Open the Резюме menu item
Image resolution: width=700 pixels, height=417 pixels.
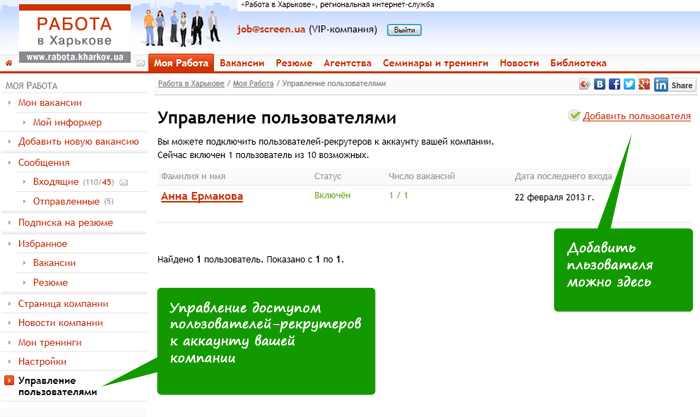click(x=294, y=63)
